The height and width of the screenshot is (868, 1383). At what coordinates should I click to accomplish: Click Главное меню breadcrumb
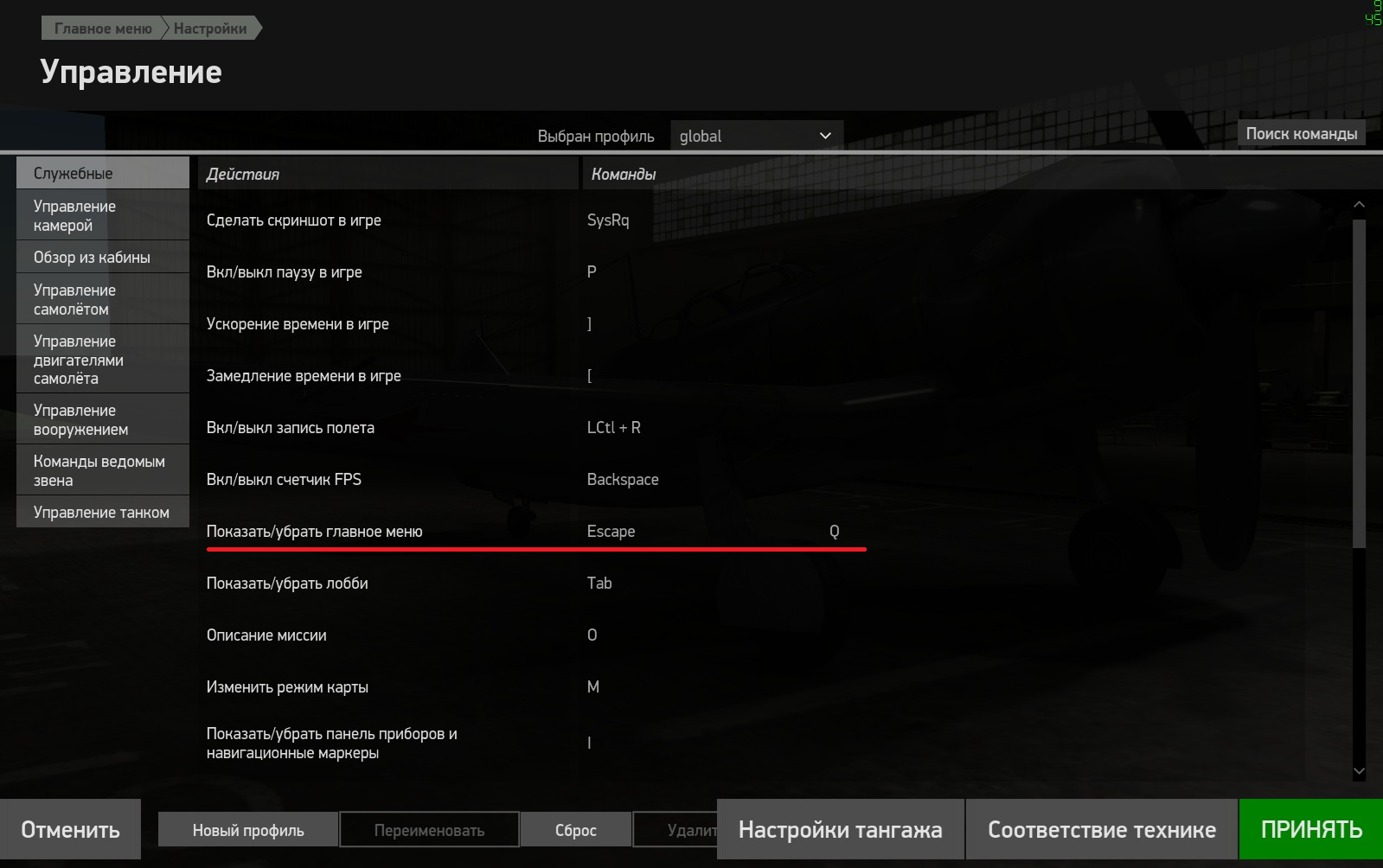103,29
